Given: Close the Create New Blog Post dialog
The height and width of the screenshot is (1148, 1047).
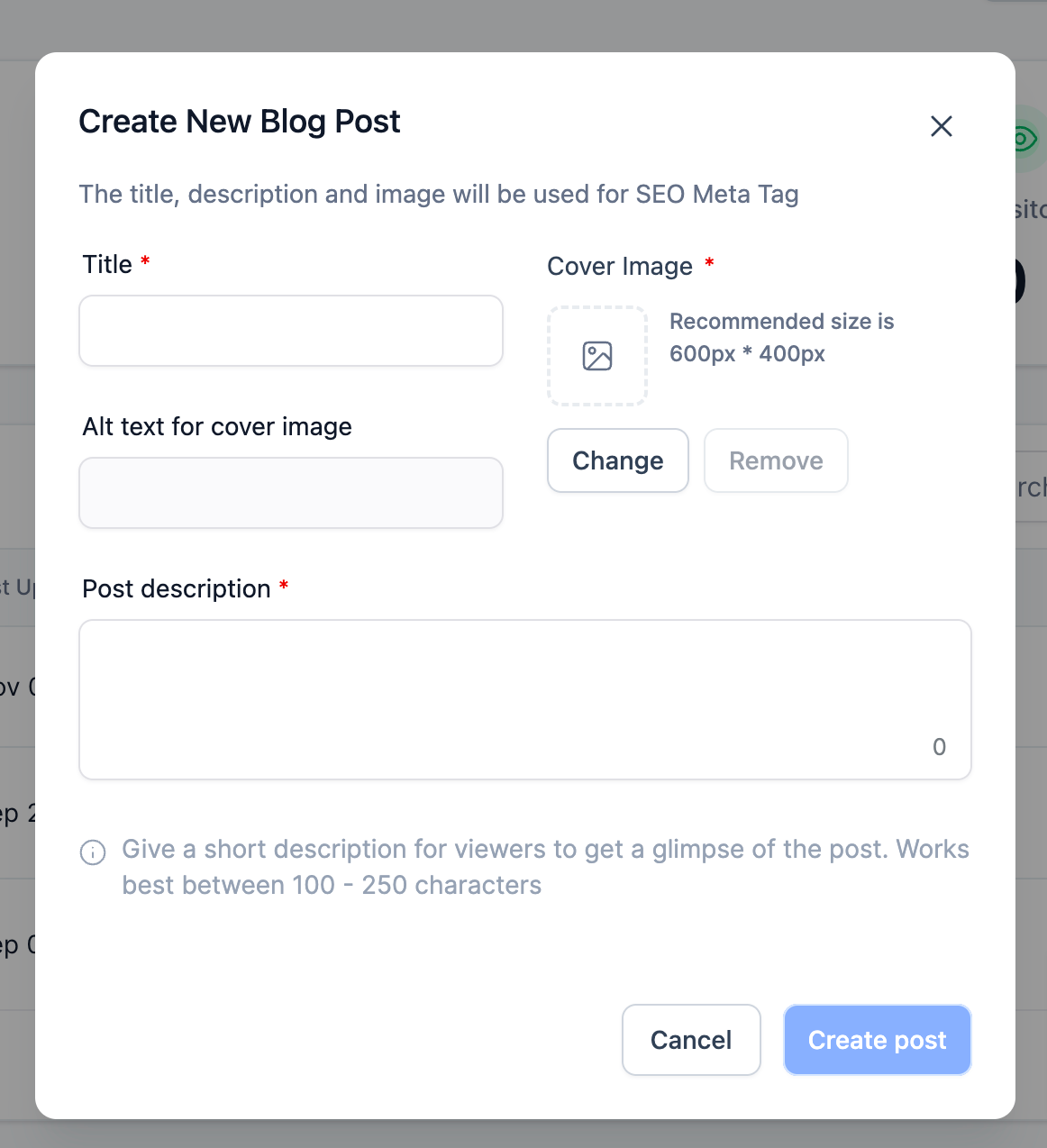Looking at the screenshot, I should 941,126.
